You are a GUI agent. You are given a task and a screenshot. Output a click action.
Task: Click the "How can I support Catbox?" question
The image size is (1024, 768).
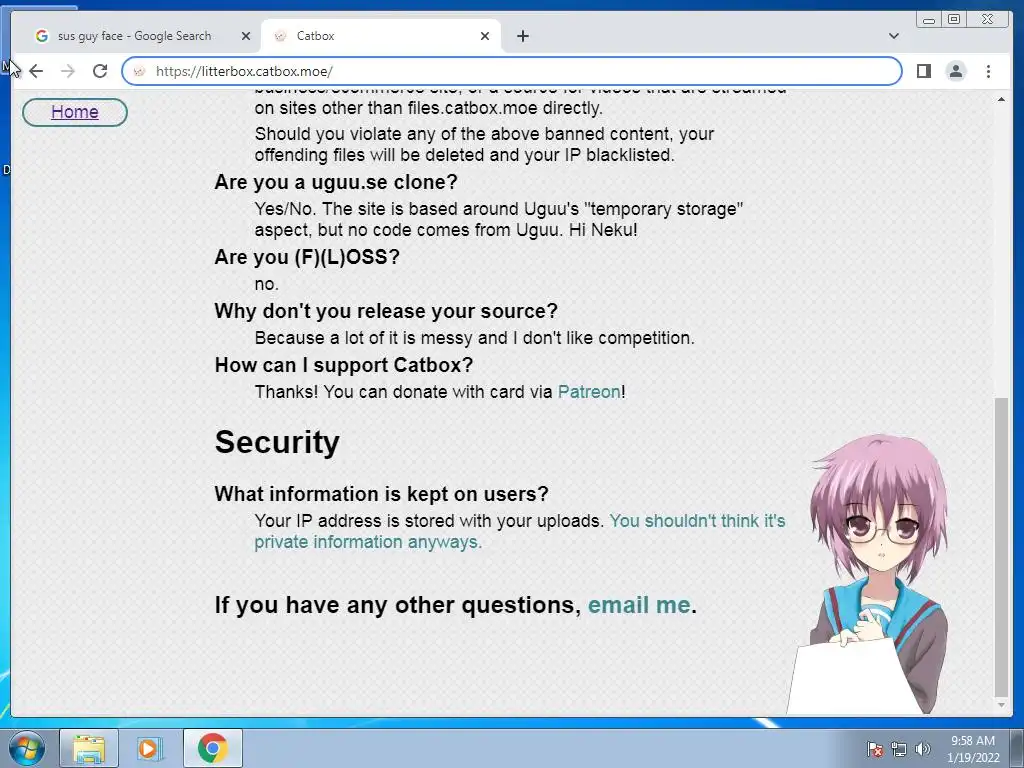344,365
